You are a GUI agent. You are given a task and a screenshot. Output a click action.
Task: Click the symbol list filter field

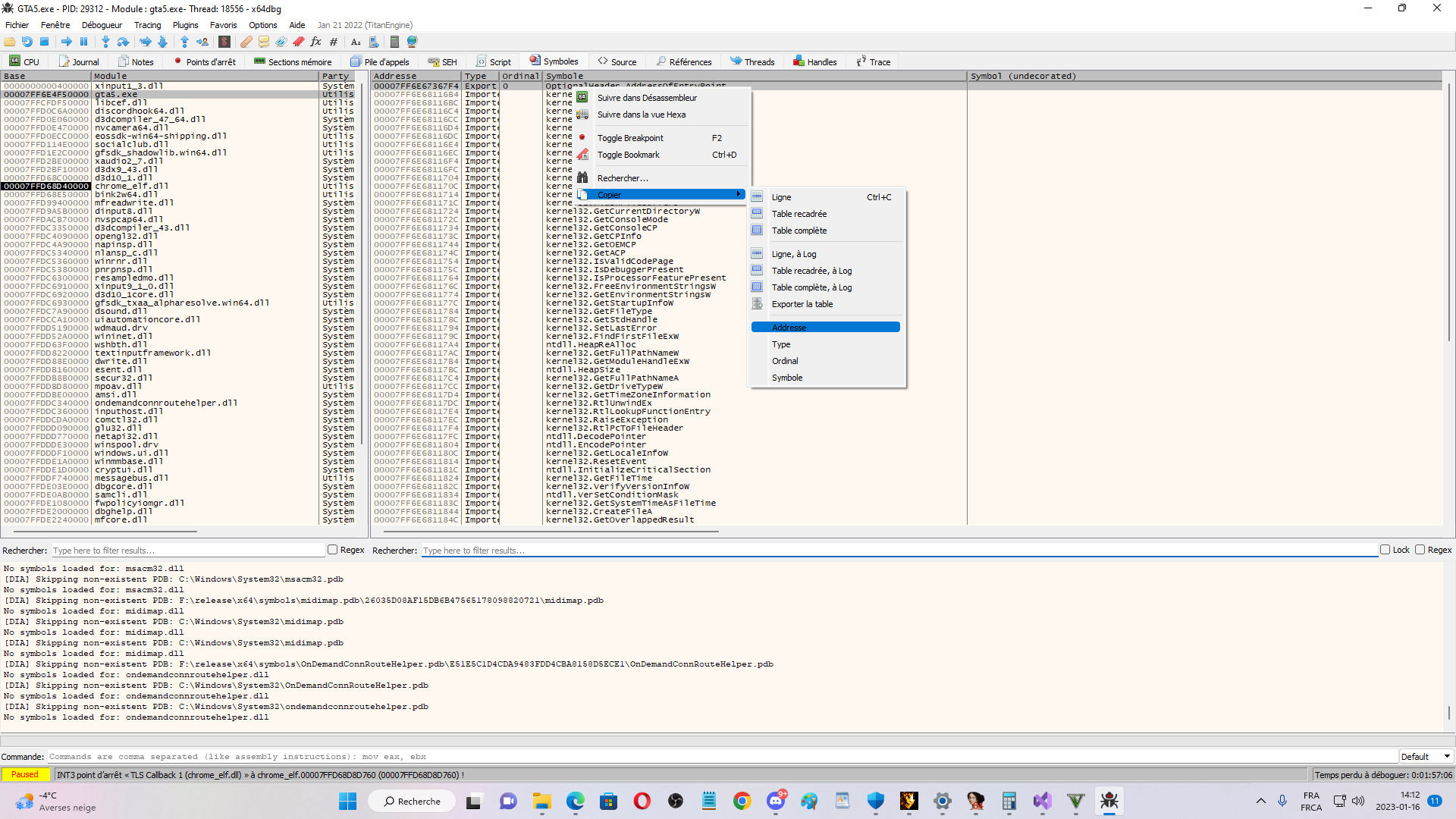(899, 551)
